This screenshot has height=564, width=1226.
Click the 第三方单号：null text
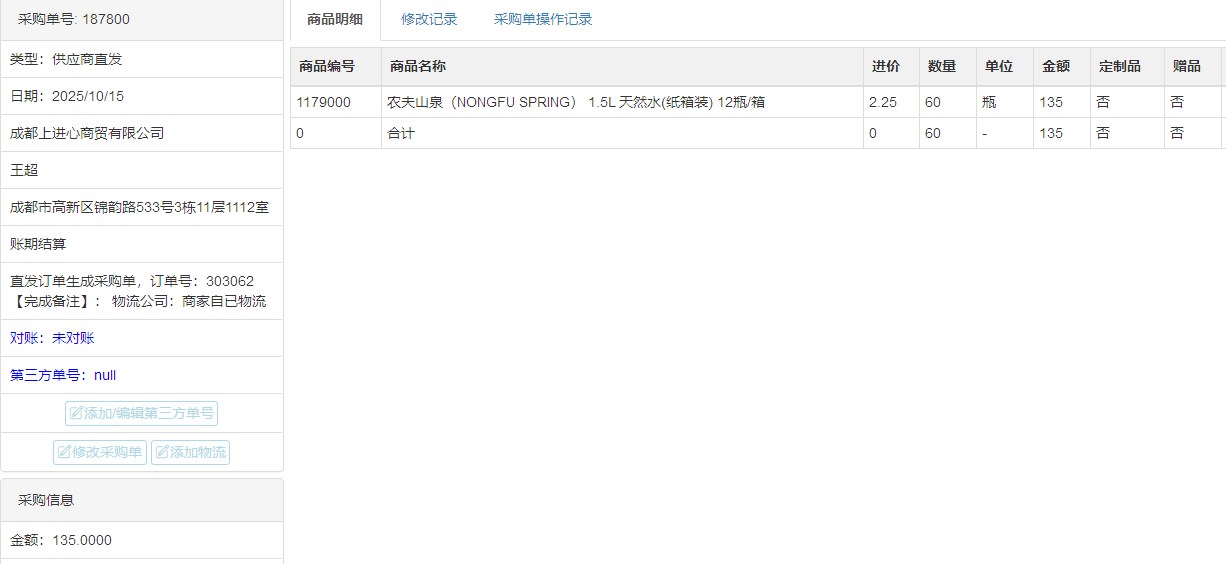tap(63, 375)
